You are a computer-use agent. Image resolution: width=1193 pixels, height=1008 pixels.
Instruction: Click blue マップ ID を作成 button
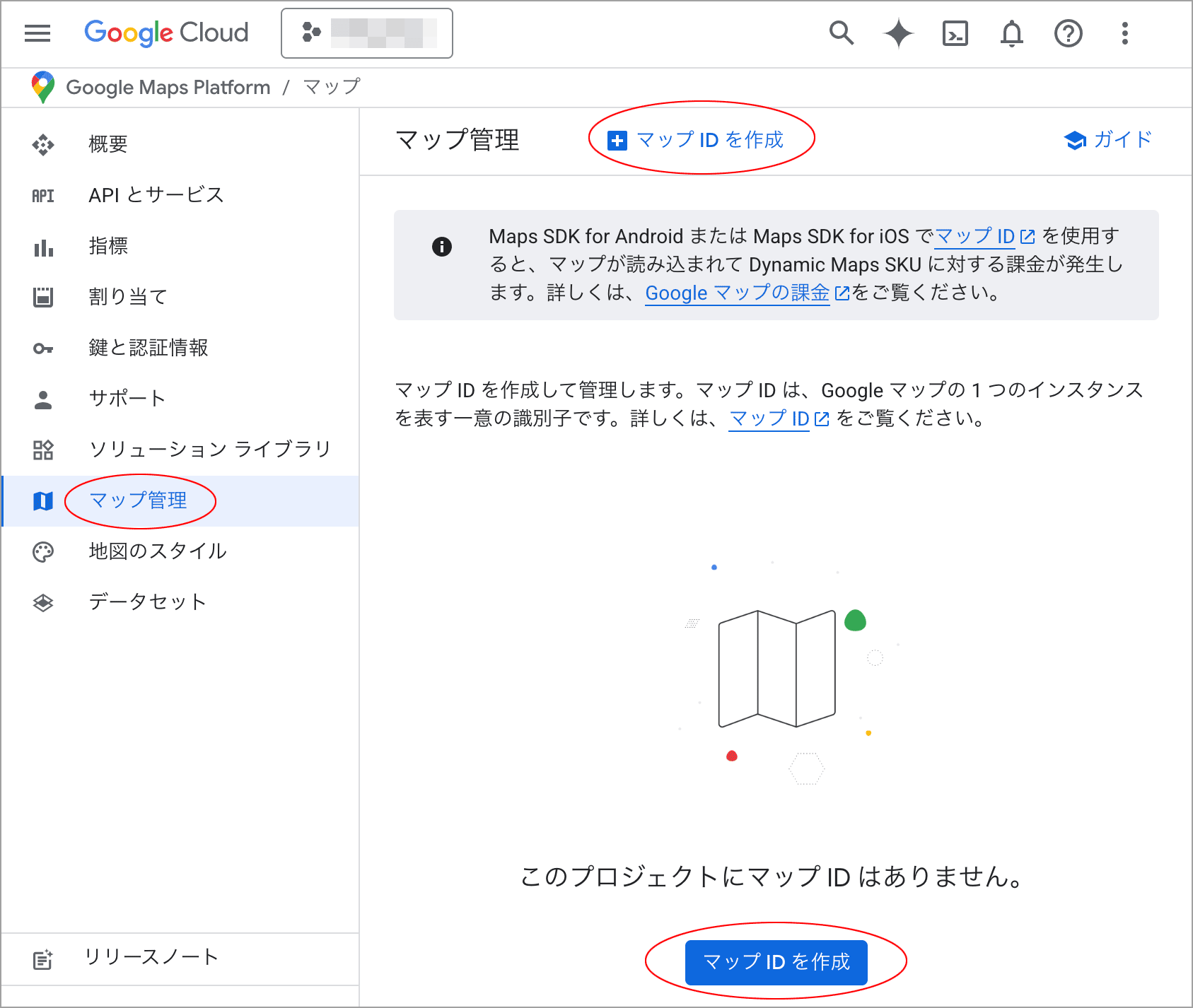(776, 962)
